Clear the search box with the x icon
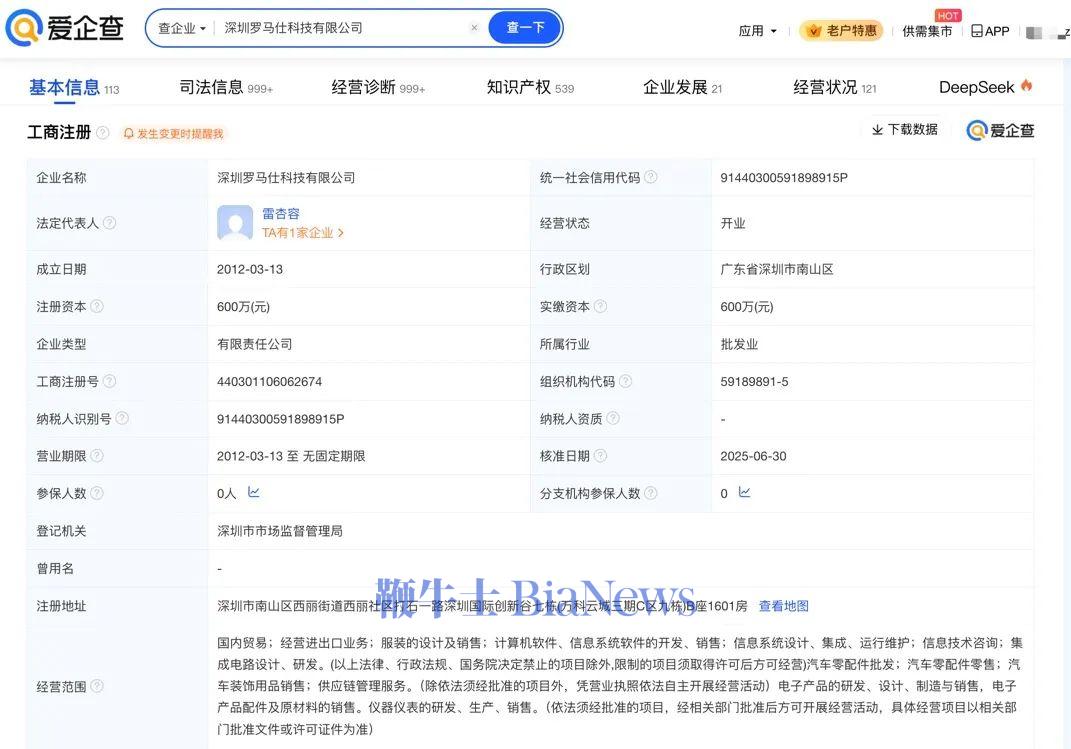This screenshot has width=1071, height=749. pos(474,28)
